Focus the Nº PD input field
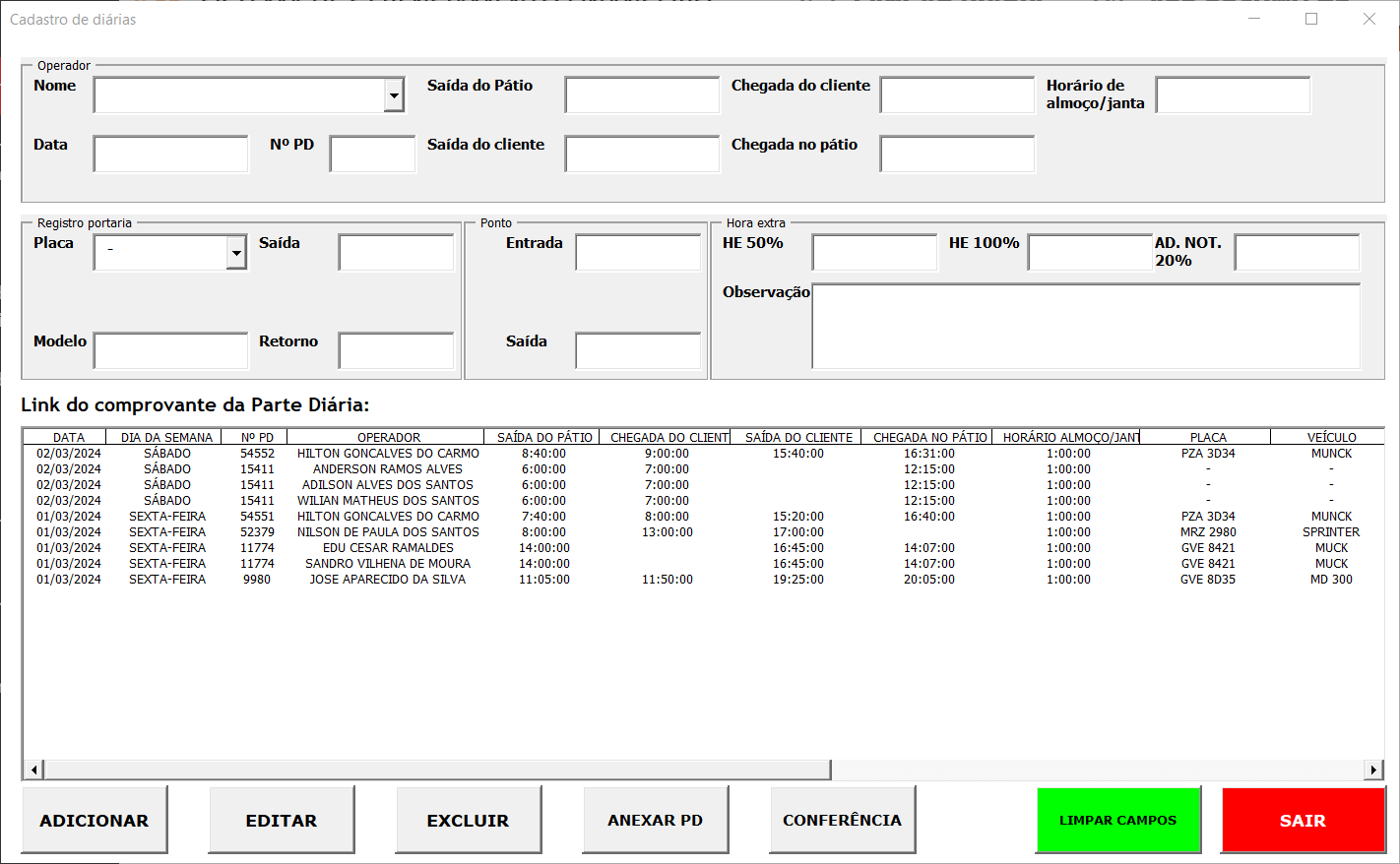1400x864 pixels. [372, 154]
